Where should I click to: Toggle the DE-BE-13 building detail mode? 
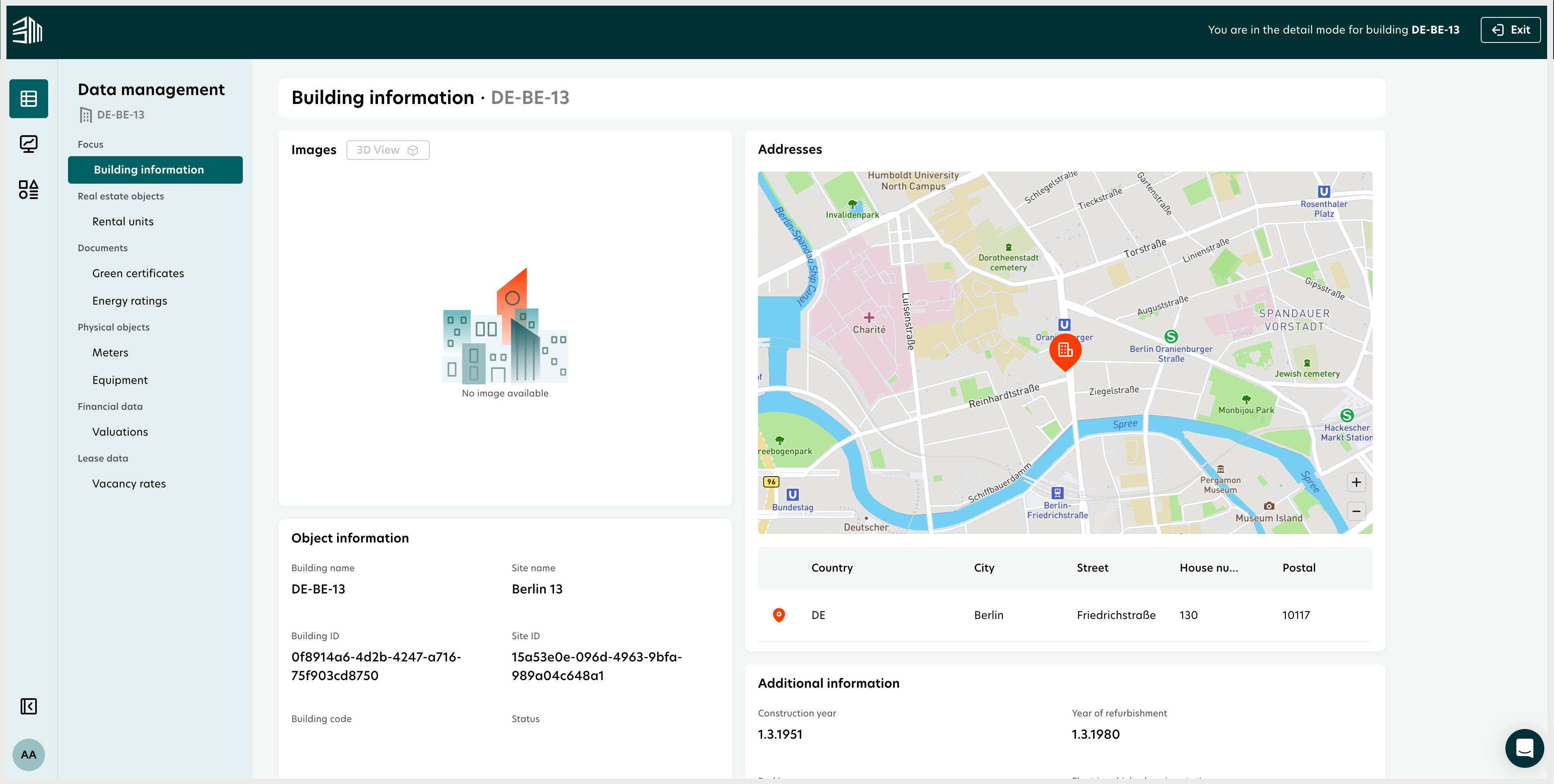pyautogui.click(x=1509, y=29)
